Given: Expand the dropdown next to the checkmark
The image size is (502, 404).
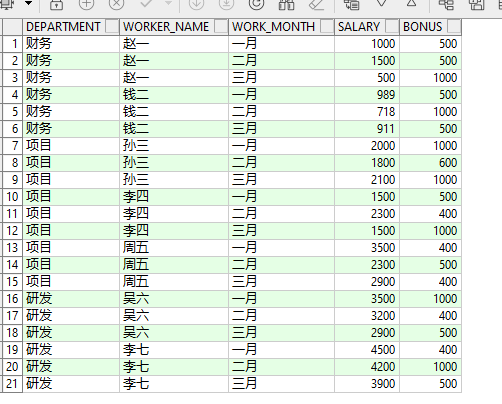Looking at the screenshot, I should click(x=169, y=4).
